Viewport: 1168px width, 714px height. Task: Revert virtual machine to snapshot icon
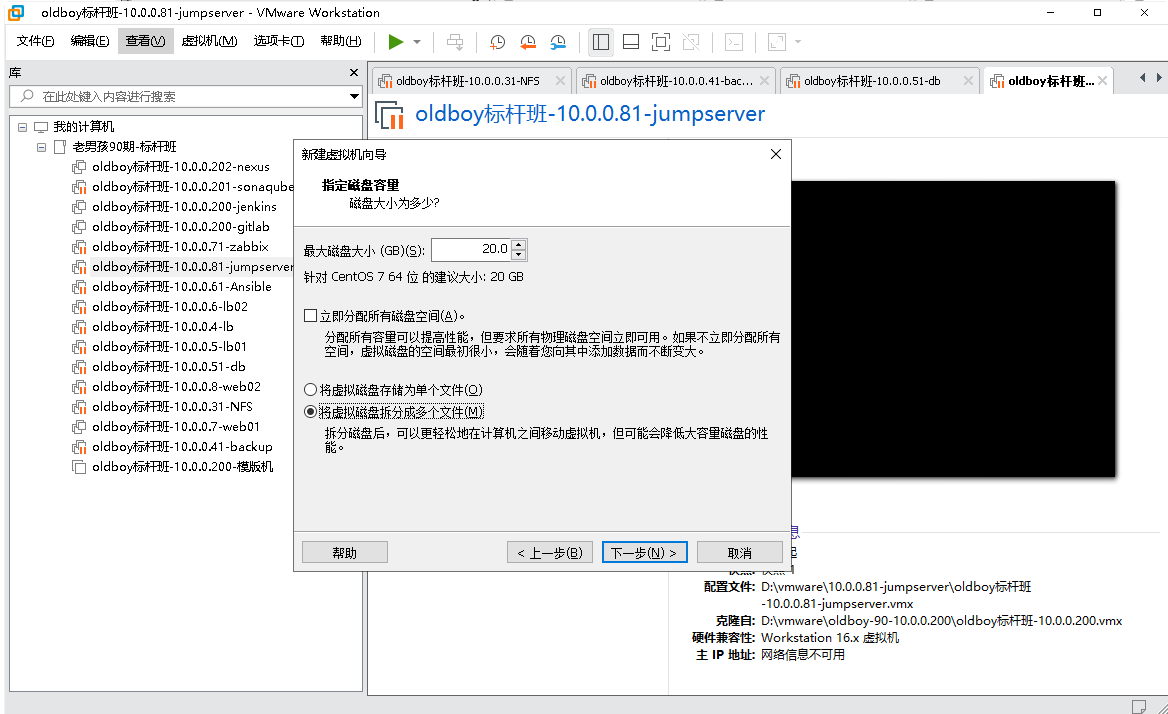[527, 42]
